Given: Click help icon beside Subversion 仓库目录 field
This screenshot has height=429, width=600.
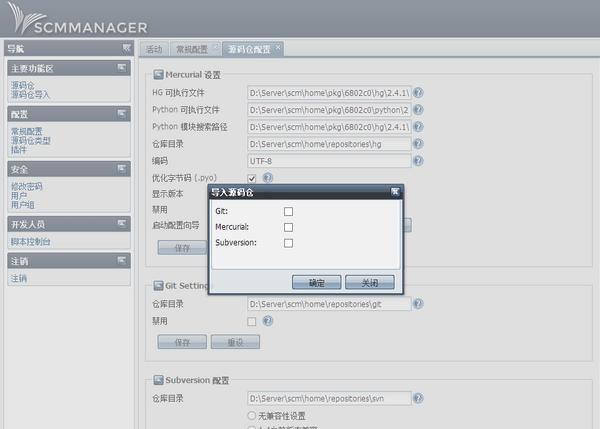Looking at the screenshot, I should [418, 398].
